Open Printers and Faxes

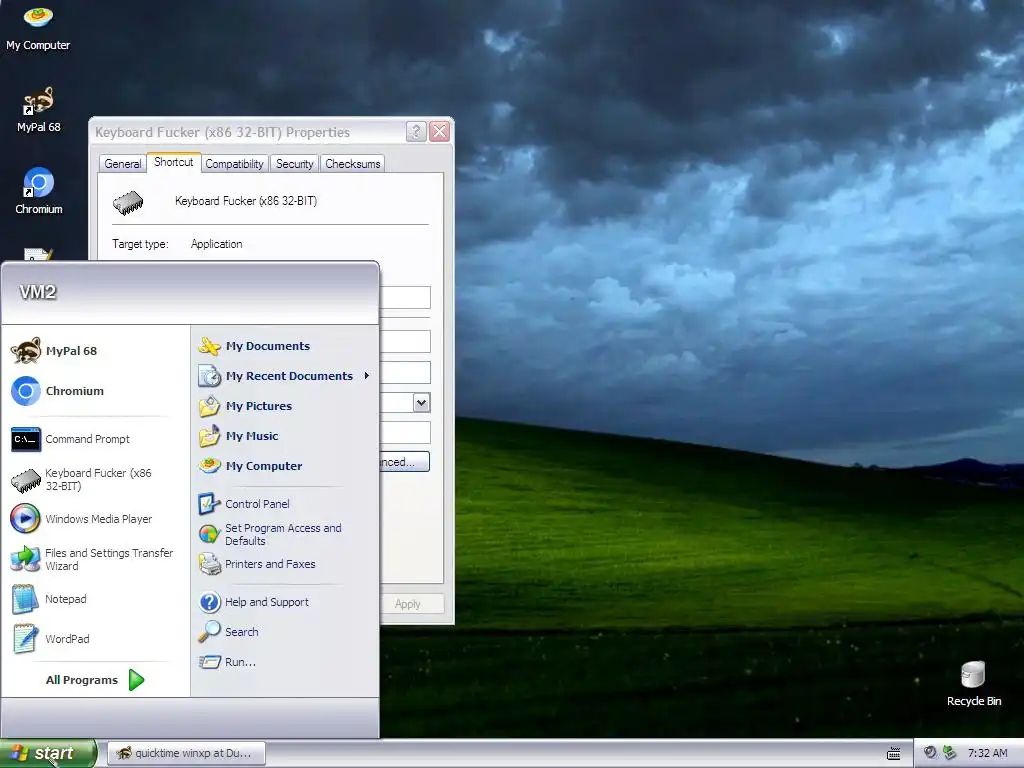point(285,564)
